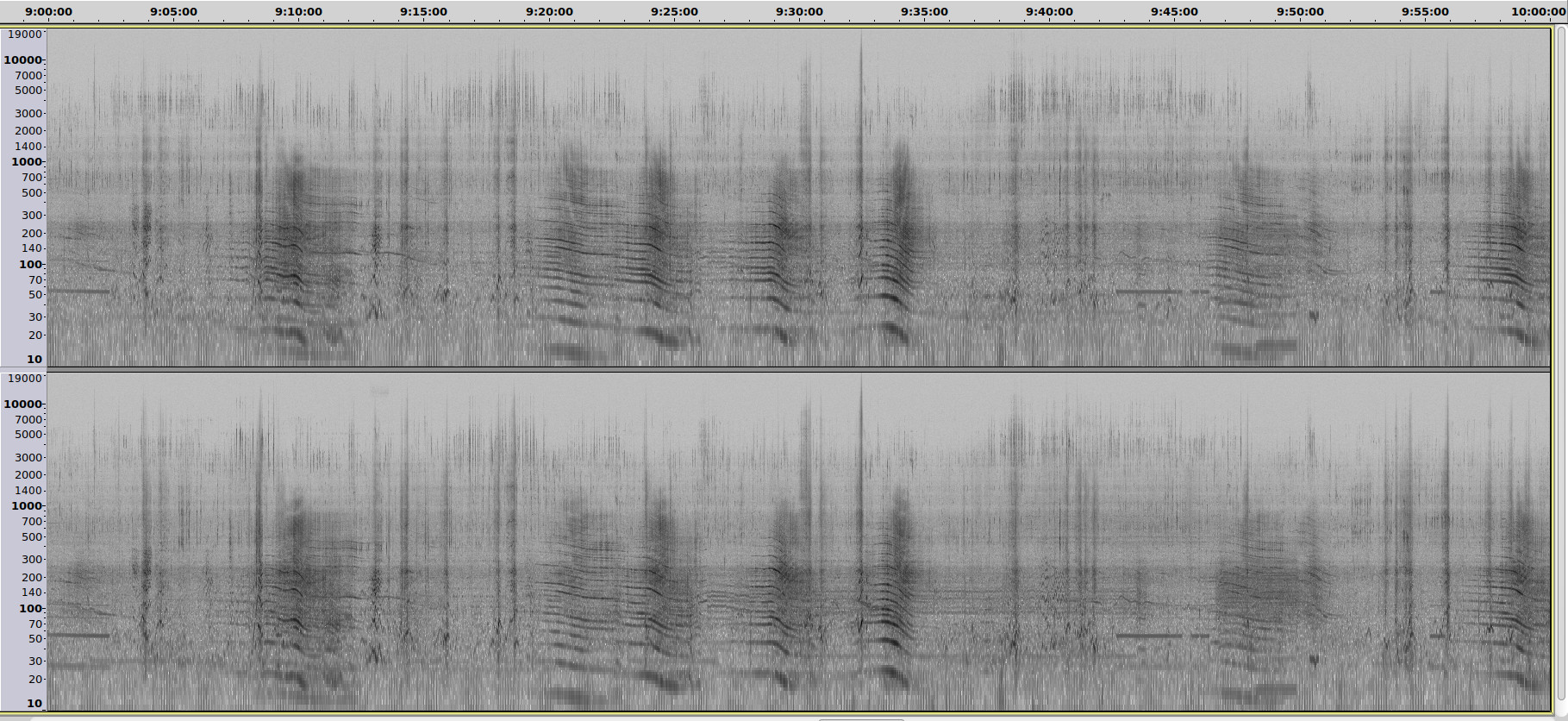1568x721 pixels.
Task: Click the 9:00:00 mark on the timeline ruler
Action: coord(48,12)
